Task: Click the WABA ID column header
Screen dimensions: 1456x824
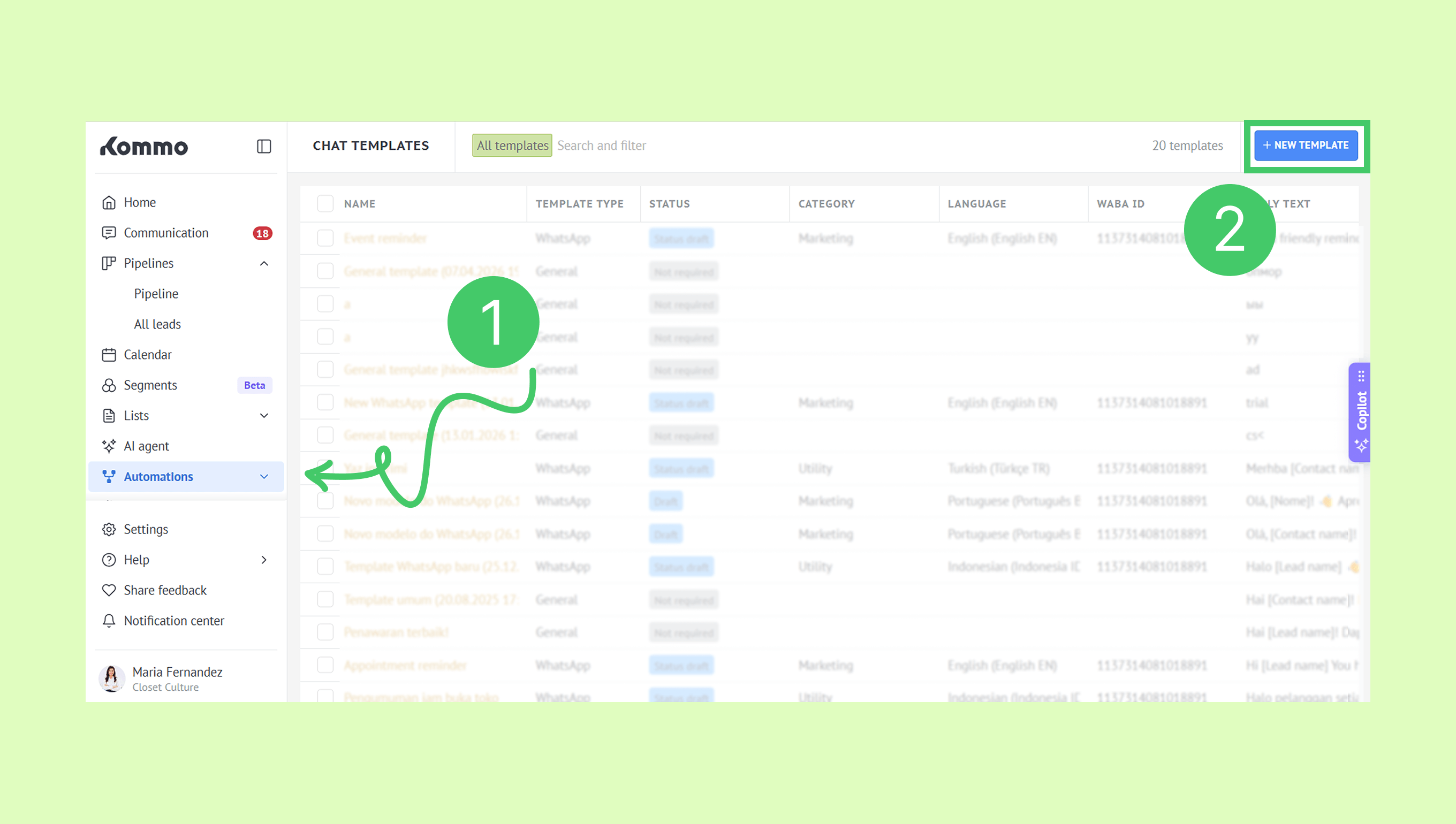Action: click(1120, 204)
